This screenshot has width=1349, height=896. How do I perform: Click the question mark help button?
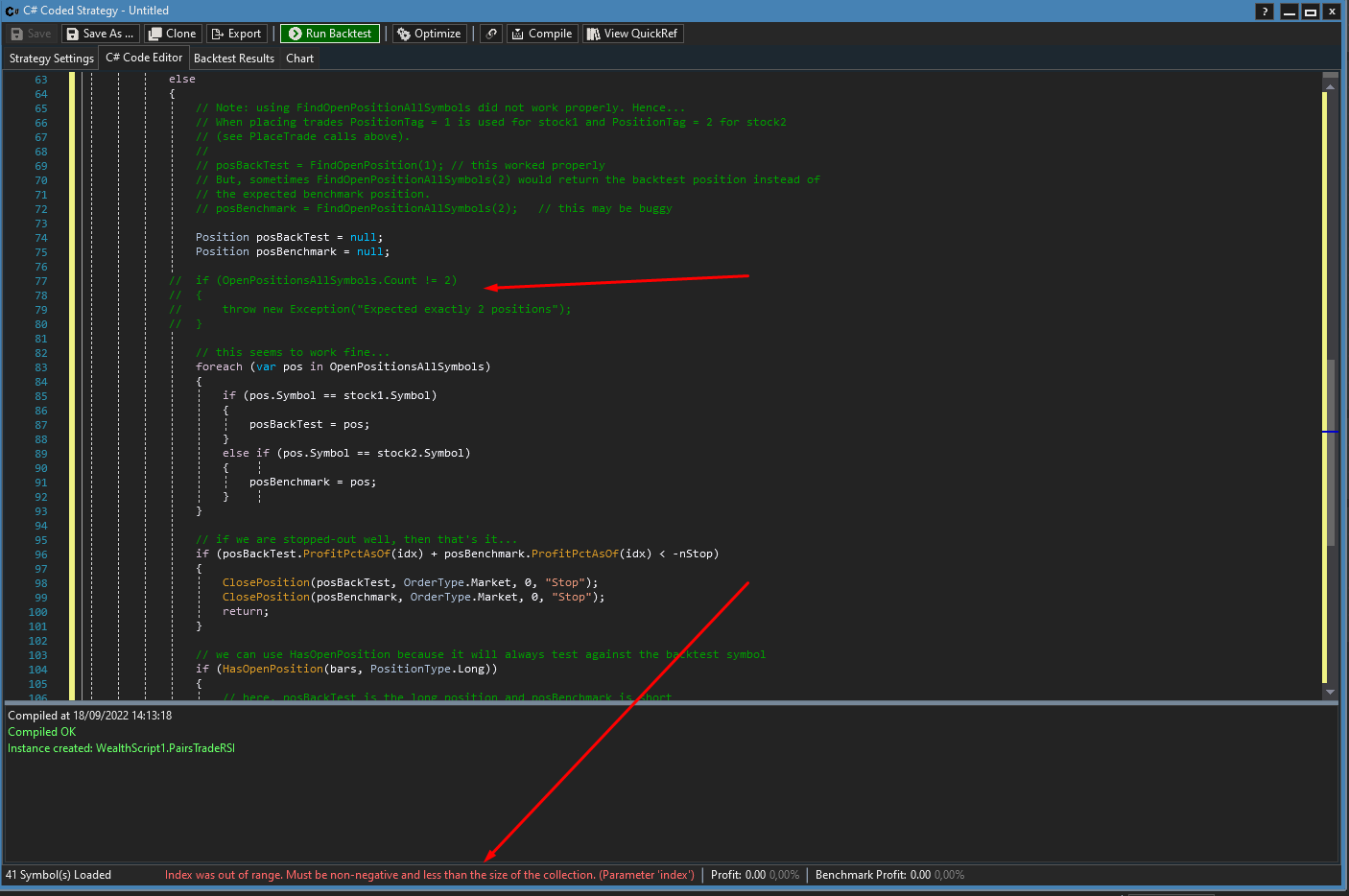coord(1265,12)
